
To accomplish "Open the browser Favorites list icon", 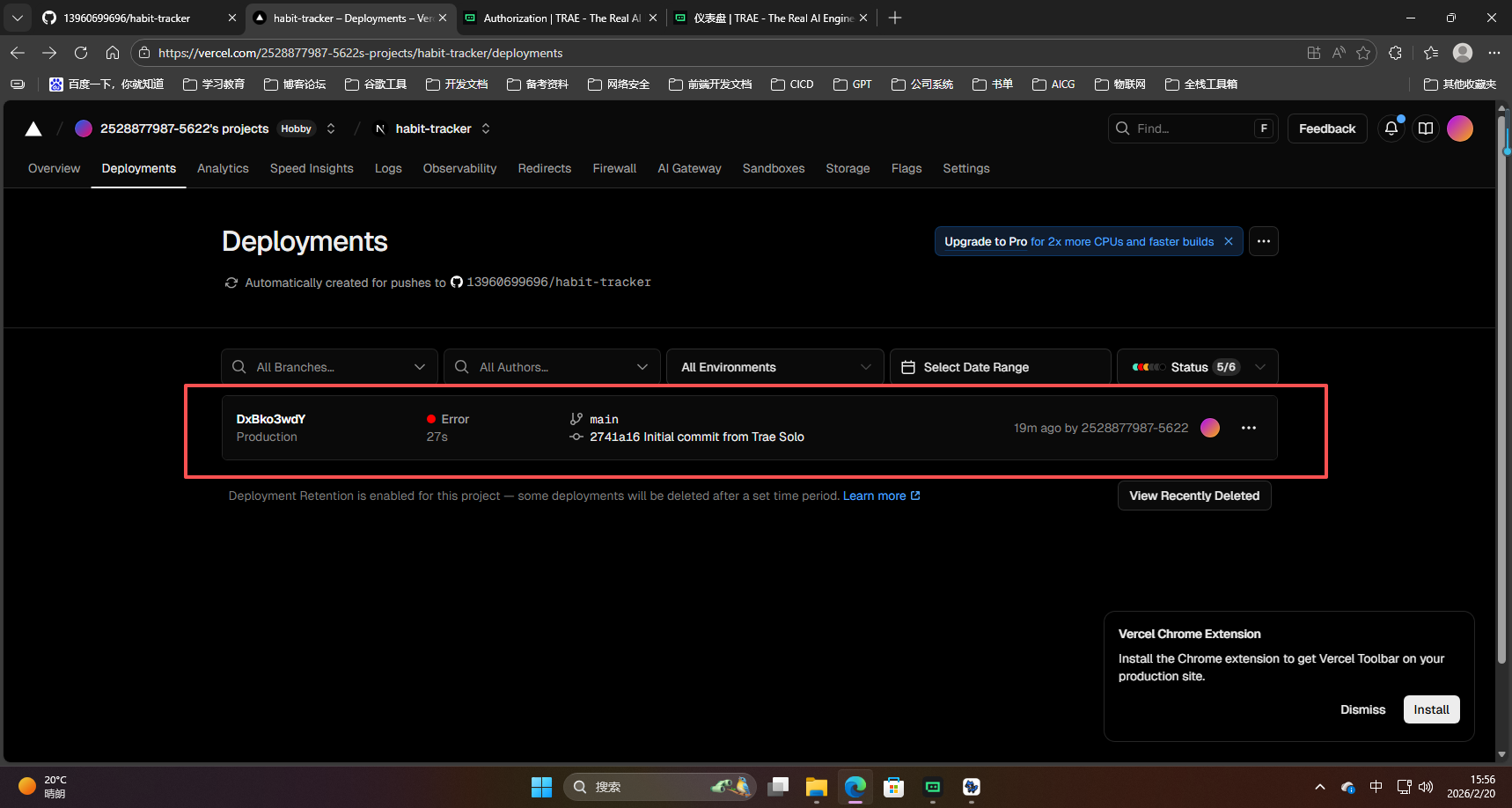I will click(x=1431, y=53).
